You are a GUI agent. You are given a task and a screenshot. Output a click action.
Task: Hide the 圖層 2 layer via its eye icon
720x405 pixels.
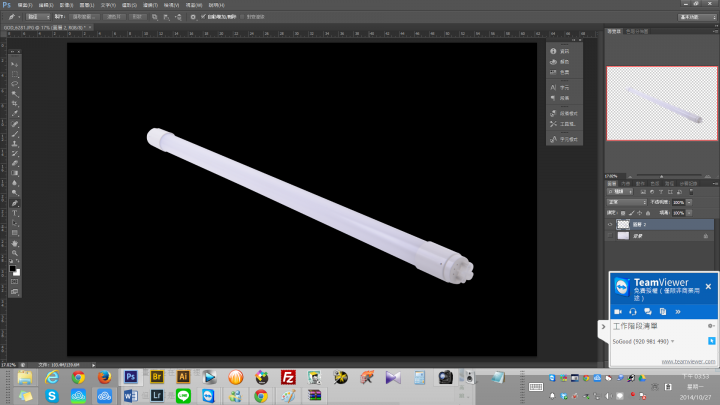611,225
